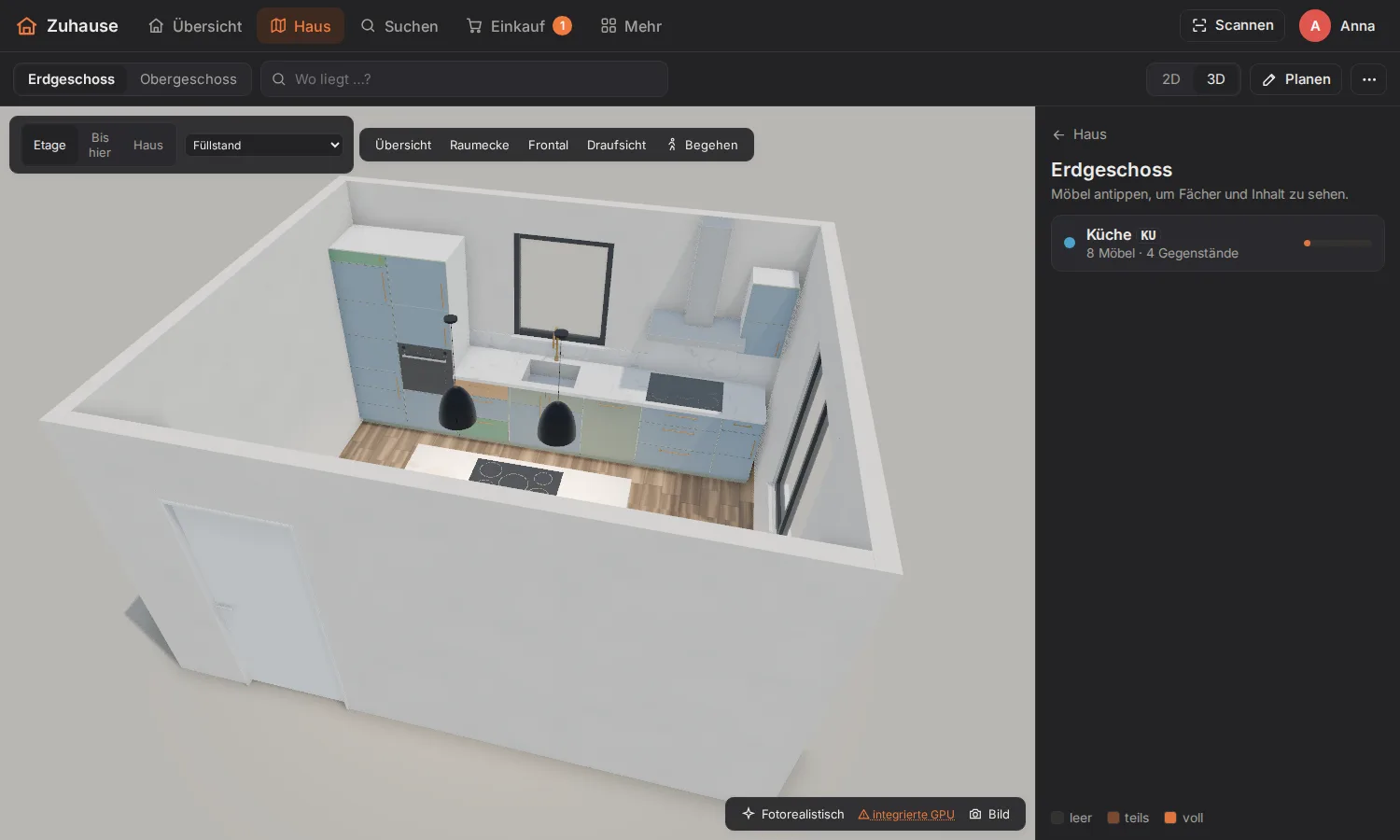
Task: Select the 'Bis hier' scope option
Action: [x=100, y=145]
